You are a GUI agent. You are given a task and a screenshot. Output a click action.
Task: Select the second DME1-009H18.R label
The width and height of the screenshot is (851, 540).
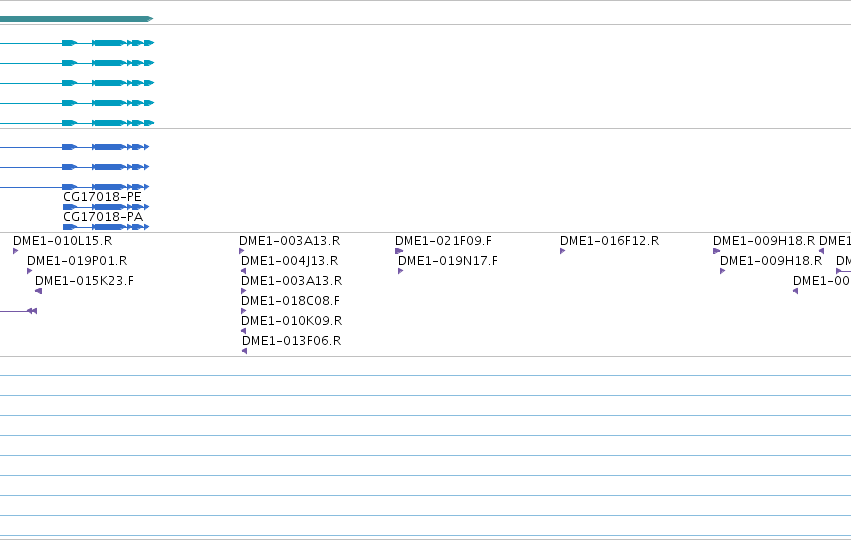click(x=771, y=261)
